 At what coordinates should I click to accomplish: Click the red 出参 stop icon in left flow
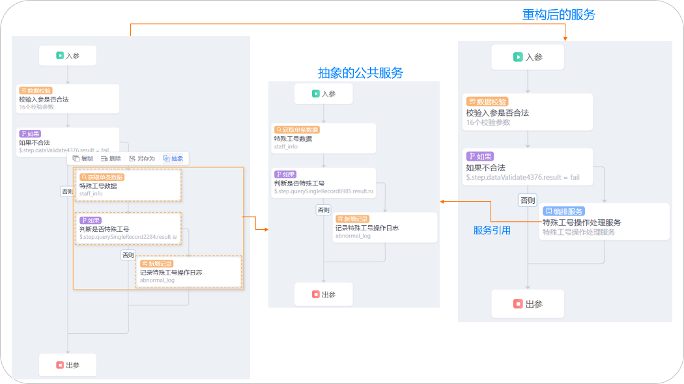[x=60, y=365]
